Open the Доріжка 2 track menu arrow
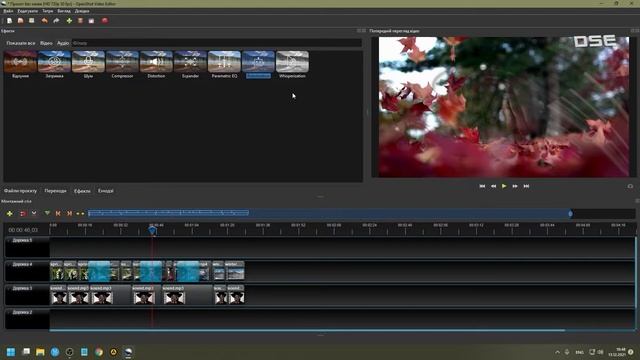Screen dimensions: 640x360 (x=9, y=312)
